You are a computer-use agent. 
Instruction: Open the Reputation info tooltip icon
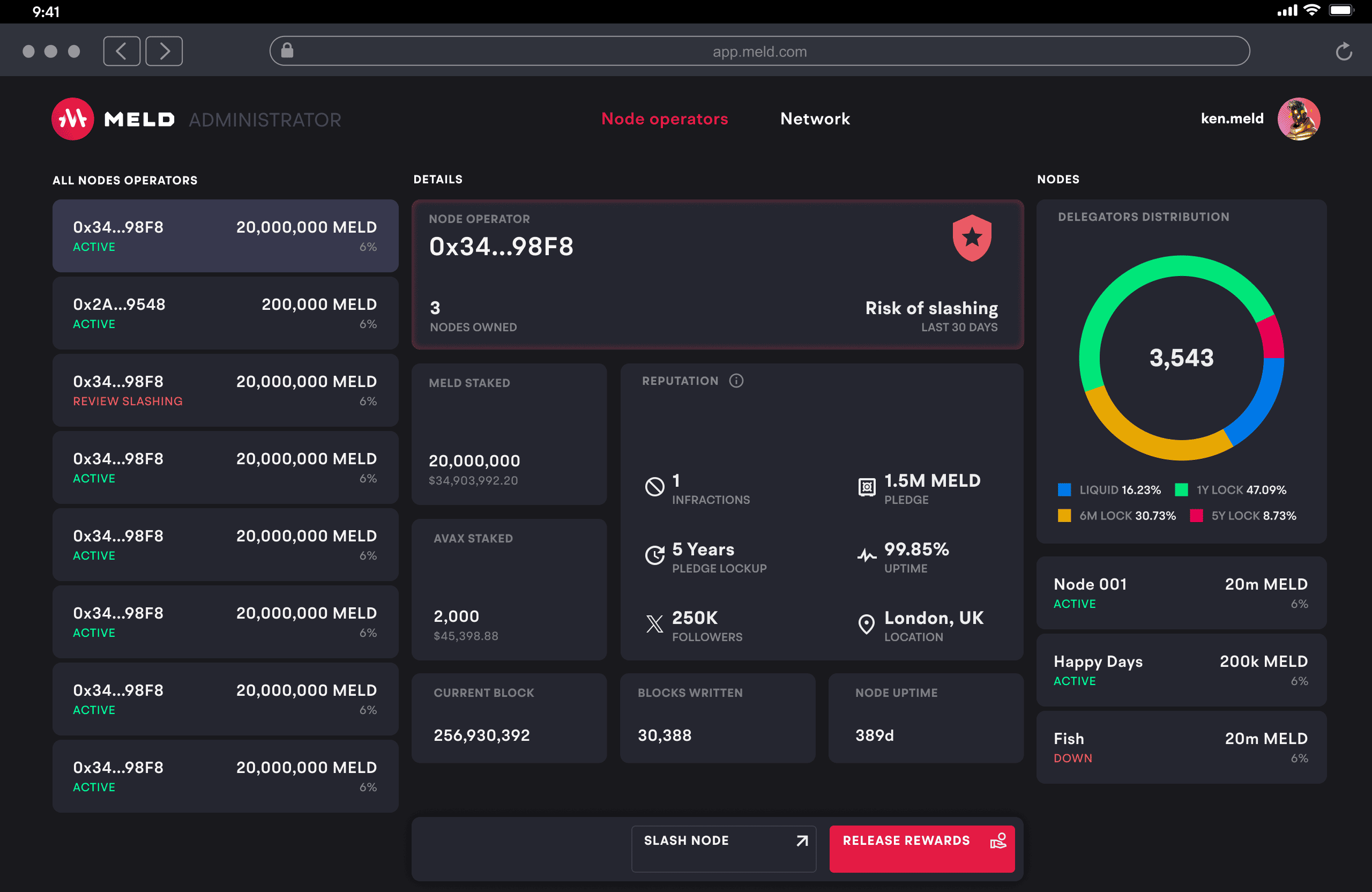(x=737, y=381)
